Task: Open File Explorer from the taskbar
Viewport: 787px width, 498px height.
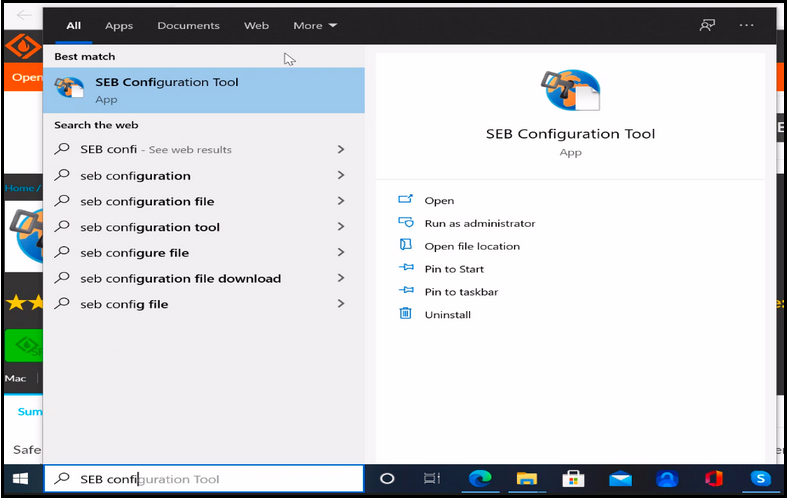Action: click(x=526, y=479)
